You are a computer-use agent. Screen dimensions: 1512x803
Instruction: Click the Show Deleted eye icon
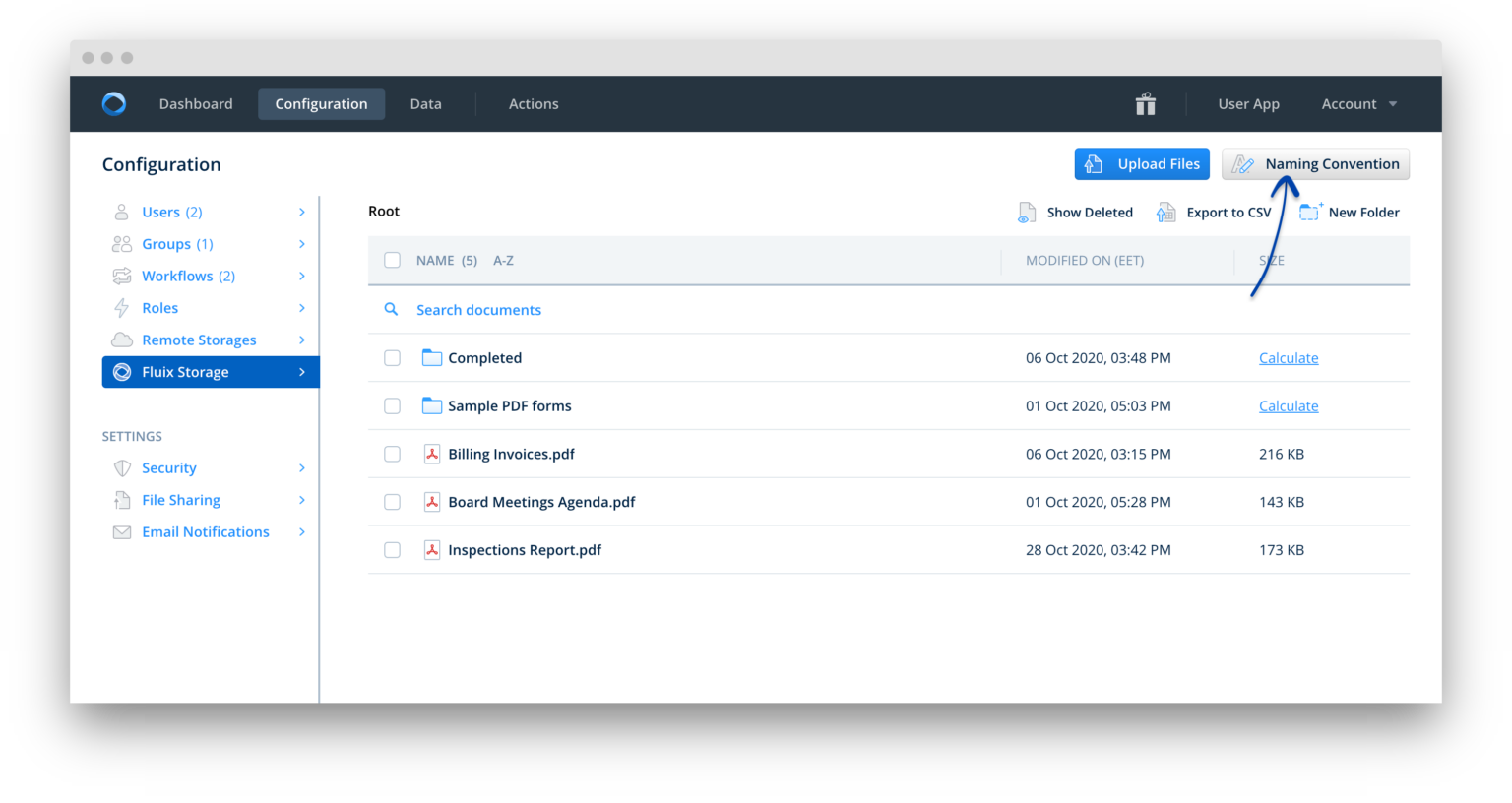pos(1026,212)
